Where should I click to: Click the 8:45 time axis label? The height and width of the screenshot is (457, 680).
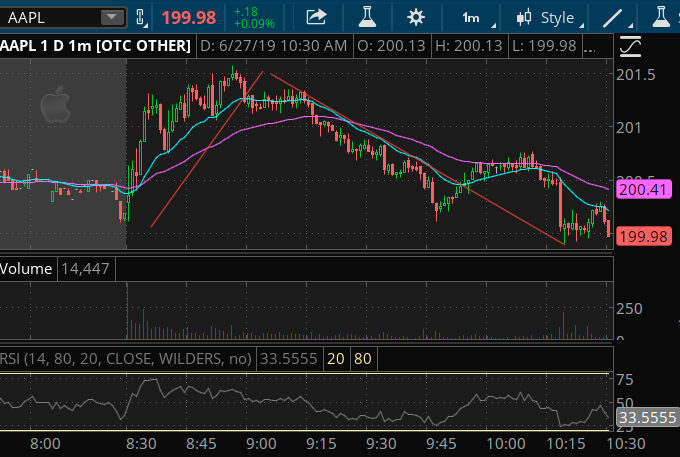[201, 444]
